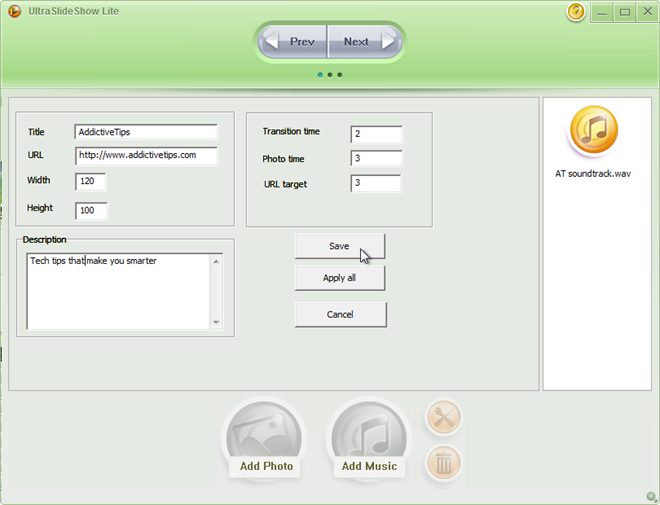Focus the Width field showing 120
The height and width of the screenshot is (505, 660).
(x=90, y=181)
